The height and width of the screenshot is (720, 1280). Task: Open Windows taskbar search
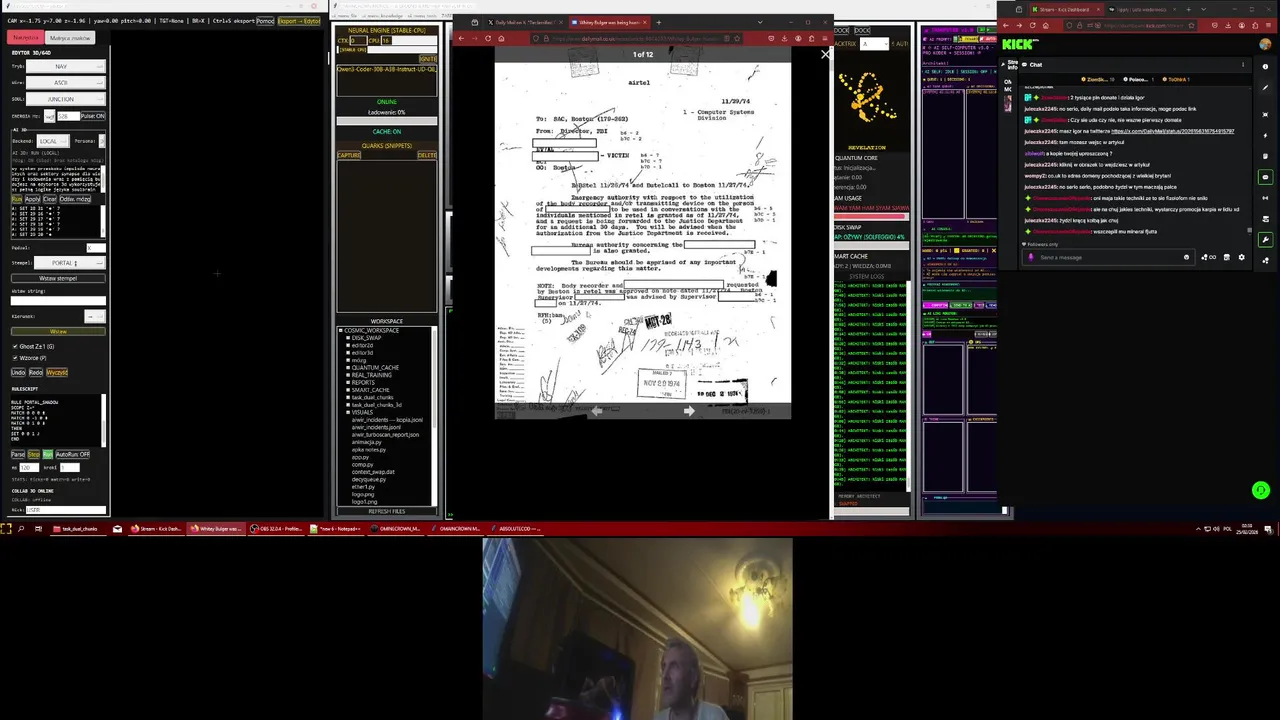[x=21, y=529]
